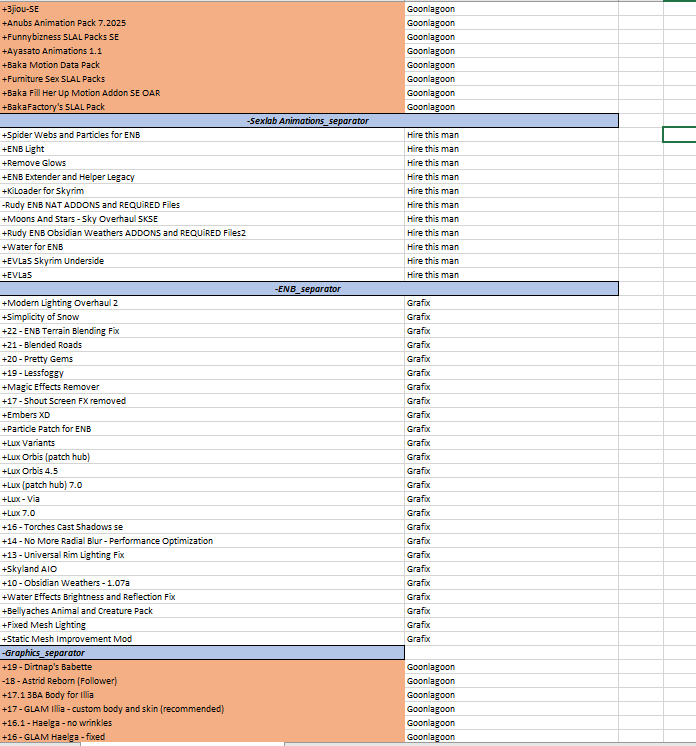Click '+Static Mesh Improvement Mod' cell
The image size is (696, 746).
[202, 639]
